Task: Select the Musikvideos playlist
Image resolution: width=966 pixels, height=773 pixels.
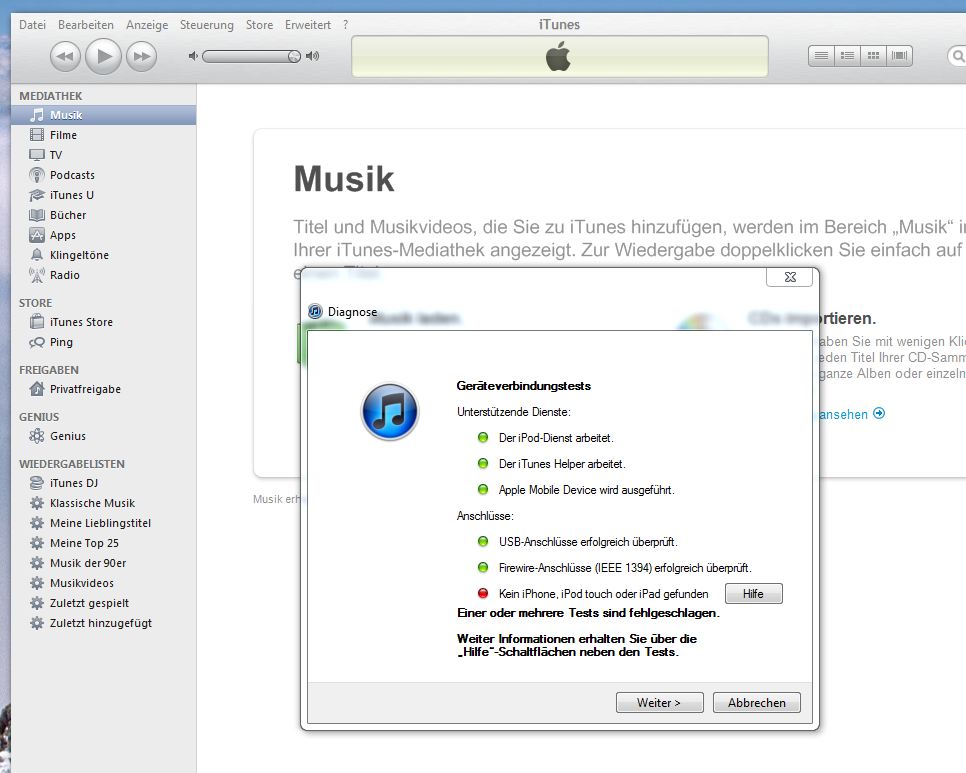Action: (104, 583)
